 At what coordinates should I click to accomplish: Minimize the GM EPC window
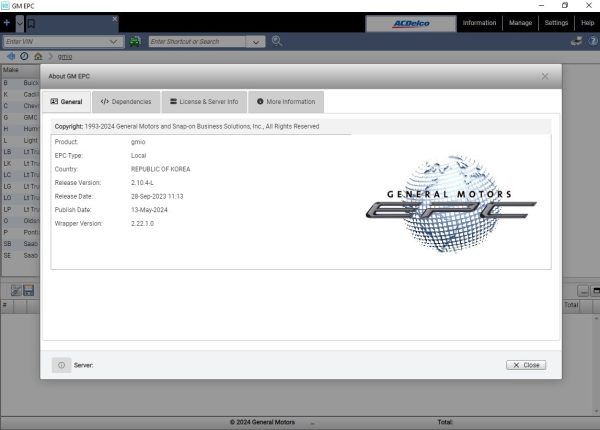tap(541, 5)
